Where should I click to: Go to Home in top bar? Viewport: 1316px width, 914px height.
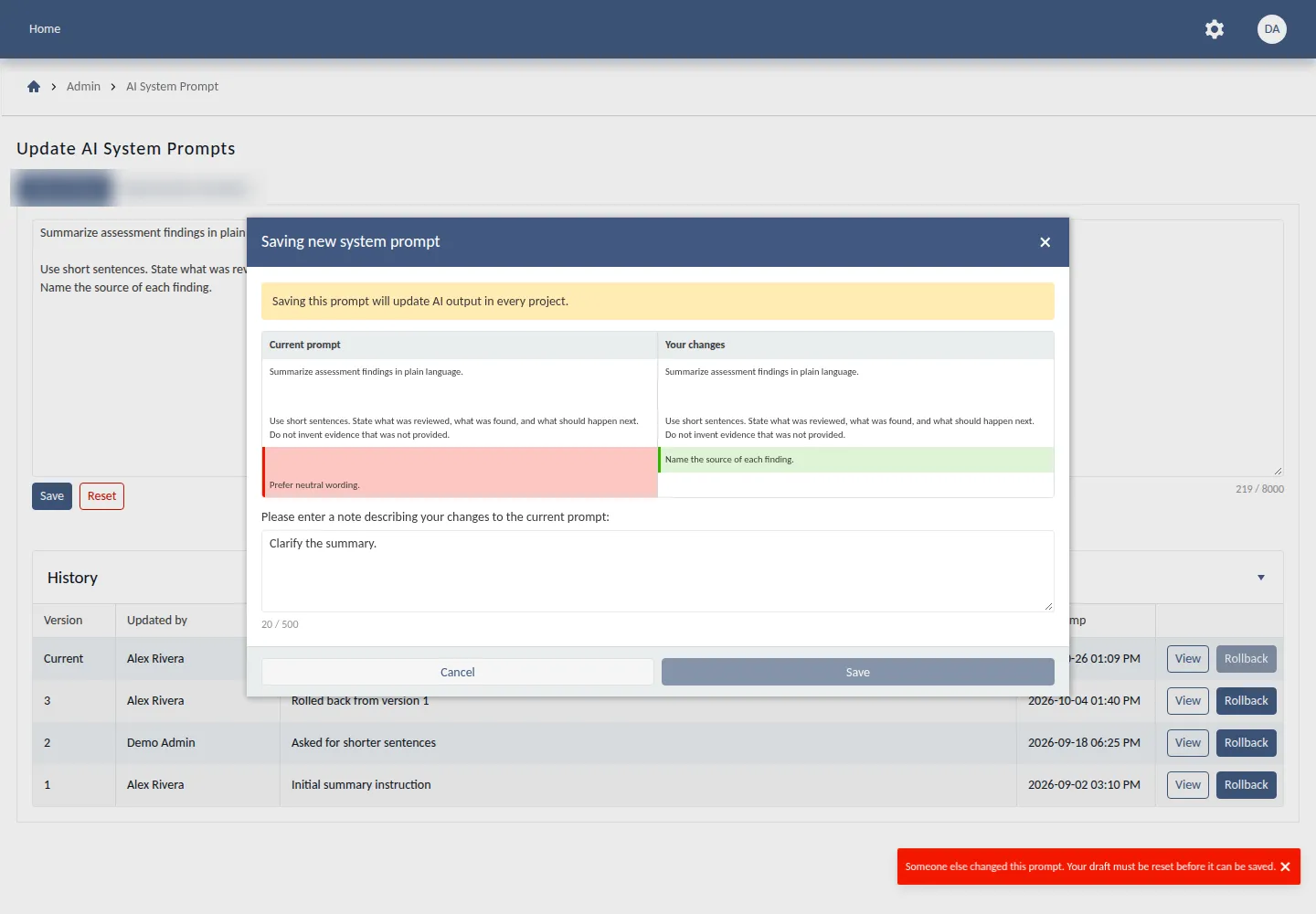coord(45,29)
